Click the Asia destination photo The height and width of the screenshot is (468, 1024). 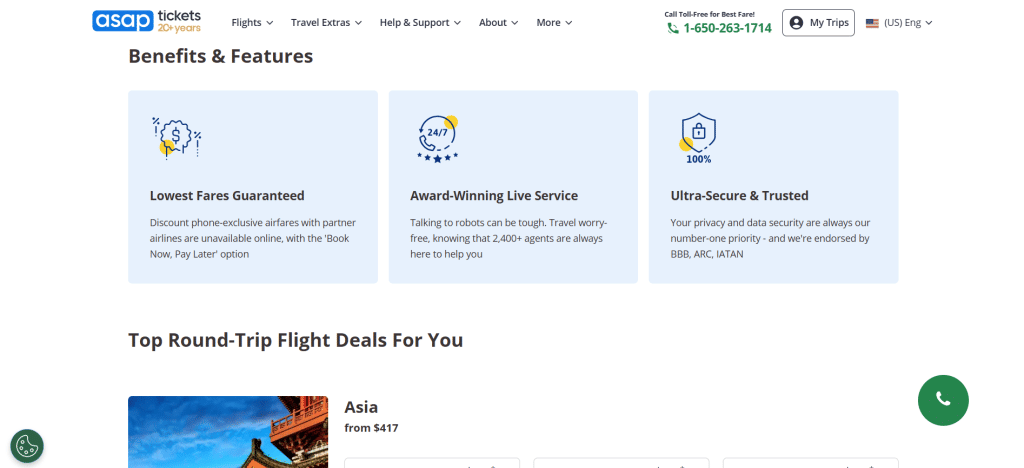pyautogui.click(x=228, y=432)
